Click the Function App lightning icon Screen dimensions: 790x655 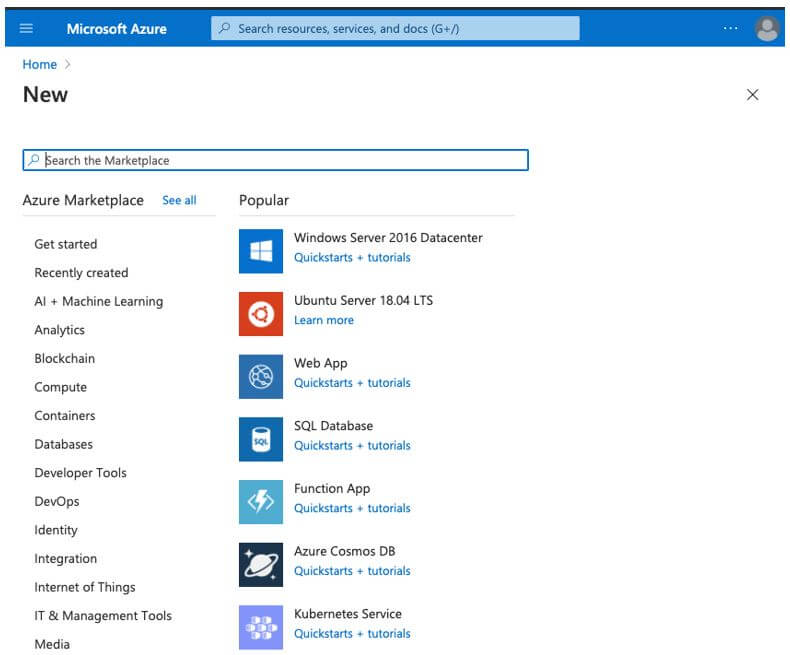coord(261,502)
